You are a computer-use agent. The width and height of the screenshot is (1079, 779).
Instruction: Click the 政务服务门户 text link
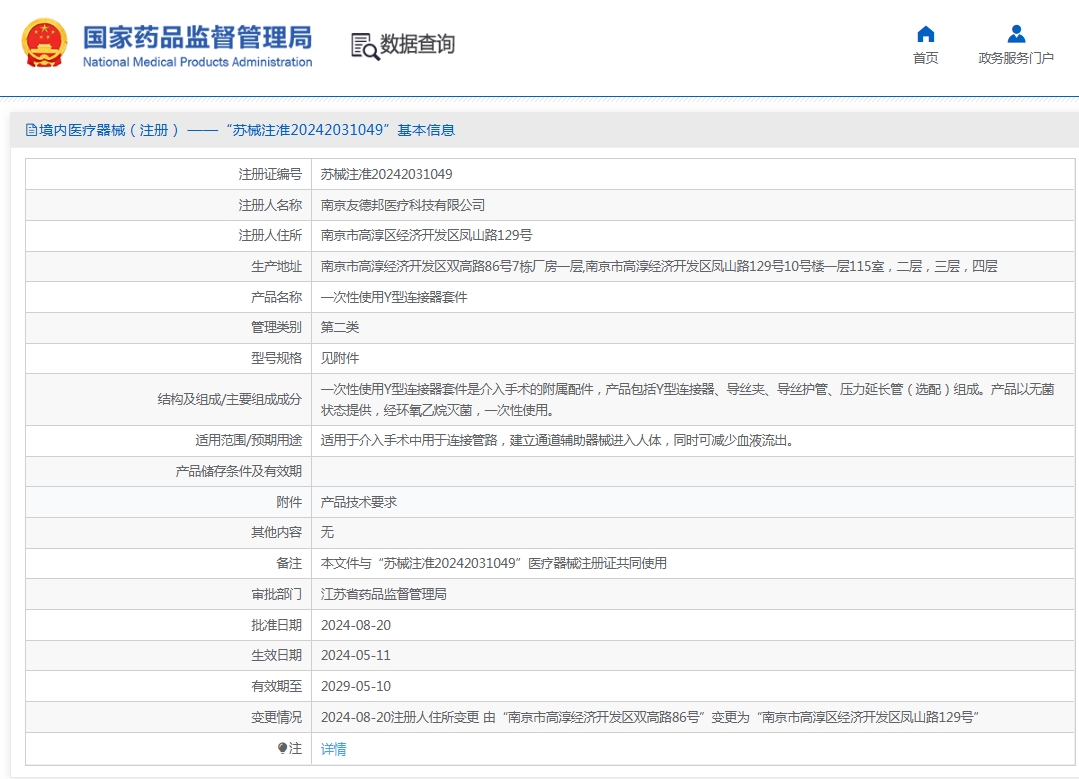[x=1016, y=58]
